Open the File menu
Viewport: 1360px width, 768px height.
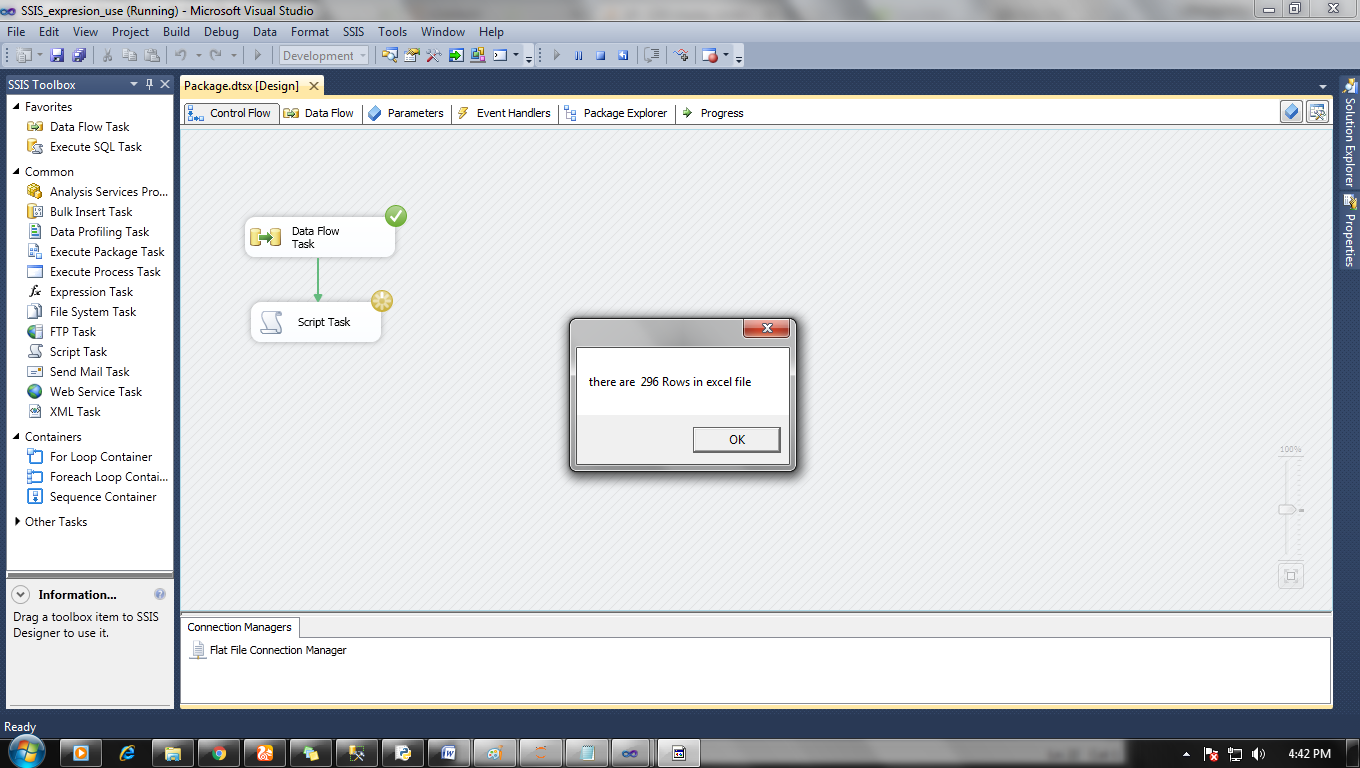(x=16, y=32)
